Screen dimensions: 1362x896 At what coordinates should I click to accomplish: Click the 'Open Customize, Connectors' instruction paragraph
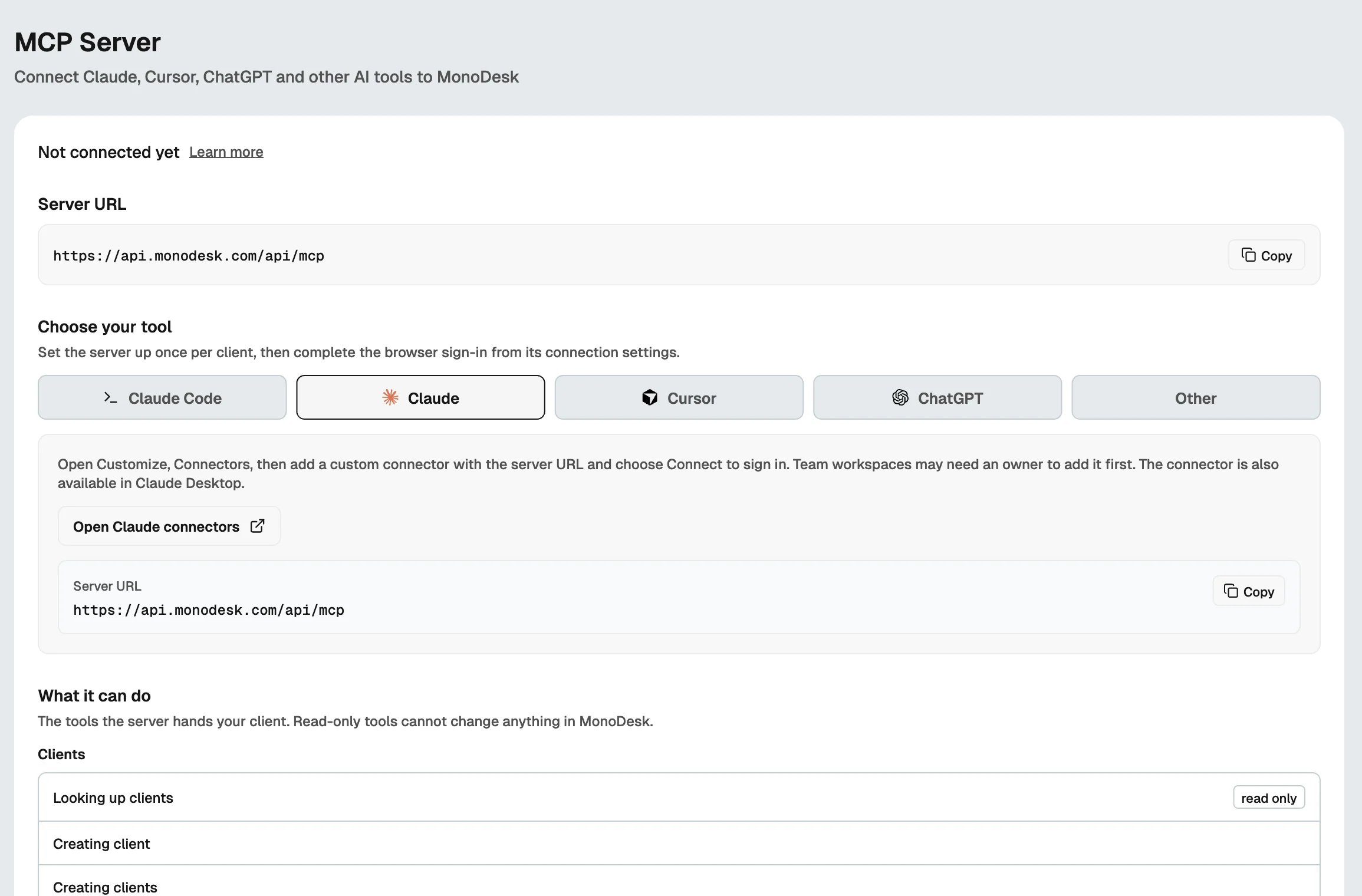point(668,473)
